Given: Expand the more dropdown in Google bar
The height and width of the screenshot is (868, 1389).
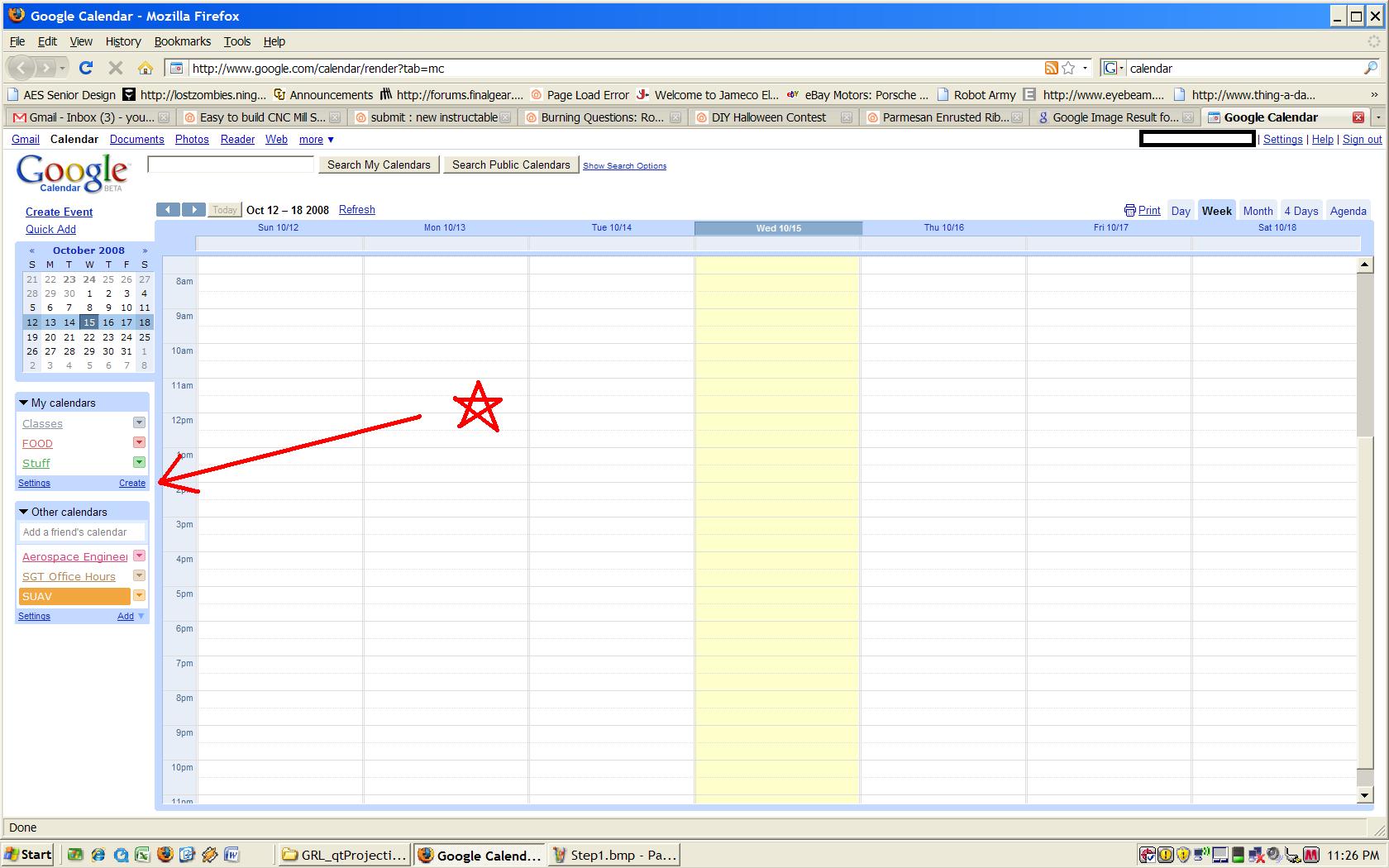Looking at the screenshot, I should (x=317, y=140).
